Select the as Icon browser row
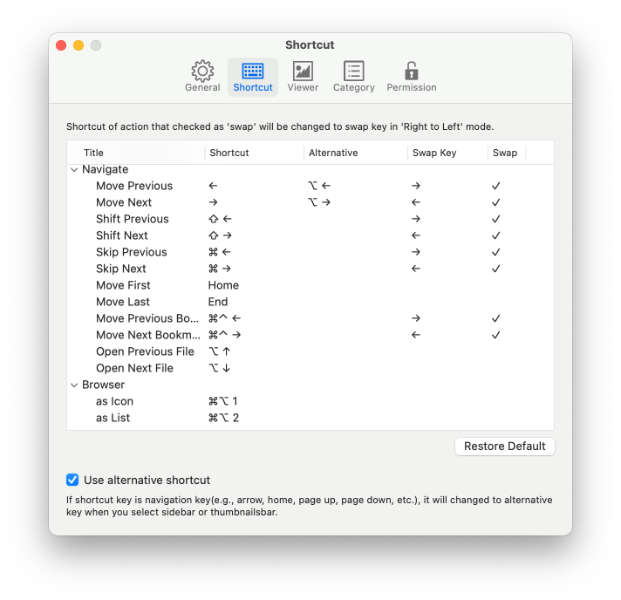Viewport: 621px width, 600px height. [114, 401]
